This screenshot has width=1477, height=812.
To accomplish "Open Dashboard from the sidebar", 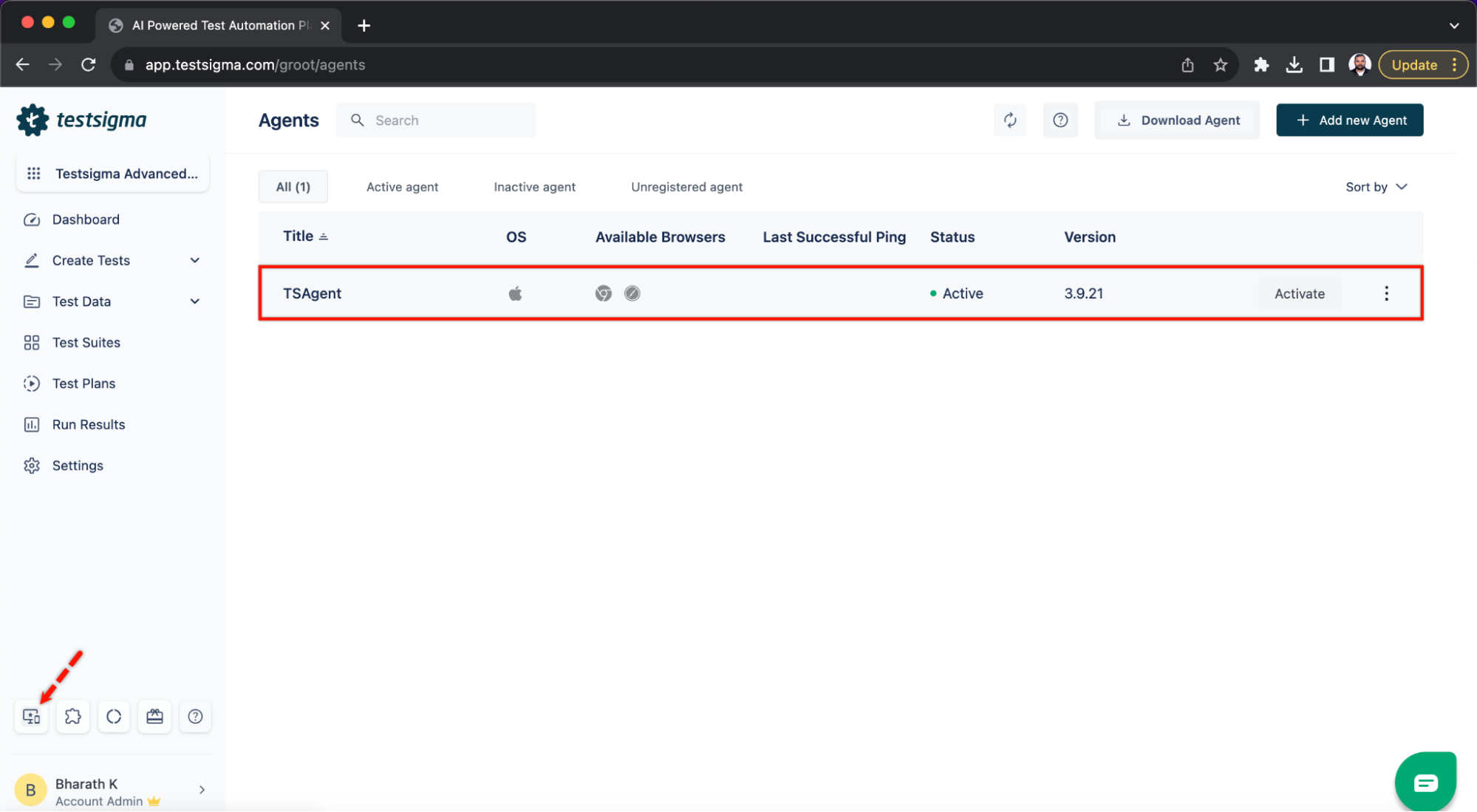I will click(86, 219).
